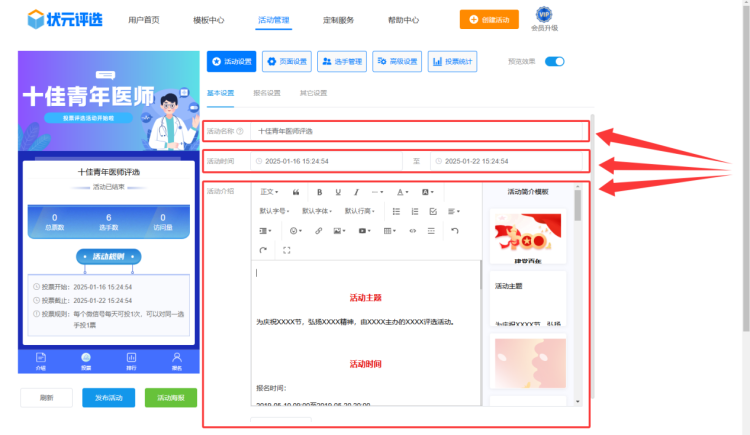Click the 发布活动 publish button

coord(108,397)
